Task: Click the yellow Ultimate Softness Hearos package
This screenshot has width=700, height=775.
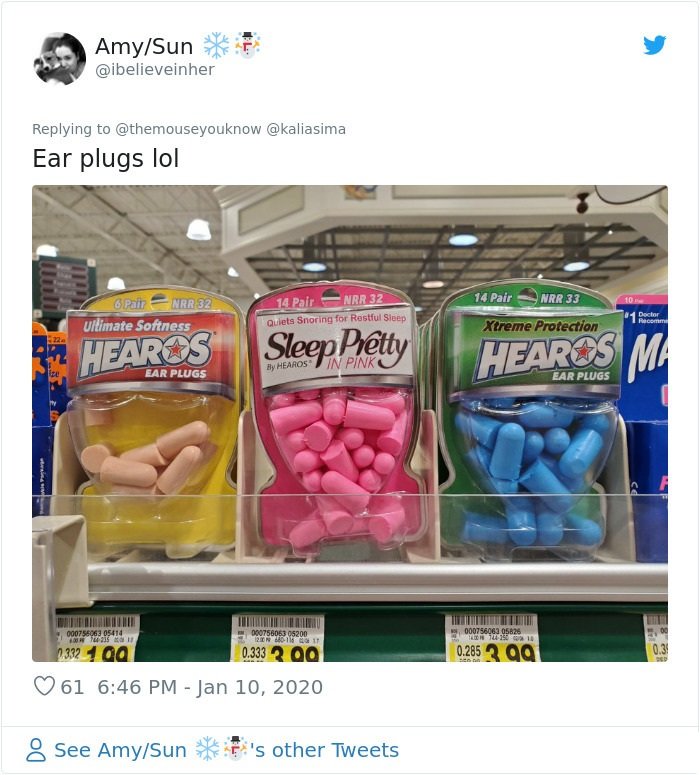Action: pos(153,423)
